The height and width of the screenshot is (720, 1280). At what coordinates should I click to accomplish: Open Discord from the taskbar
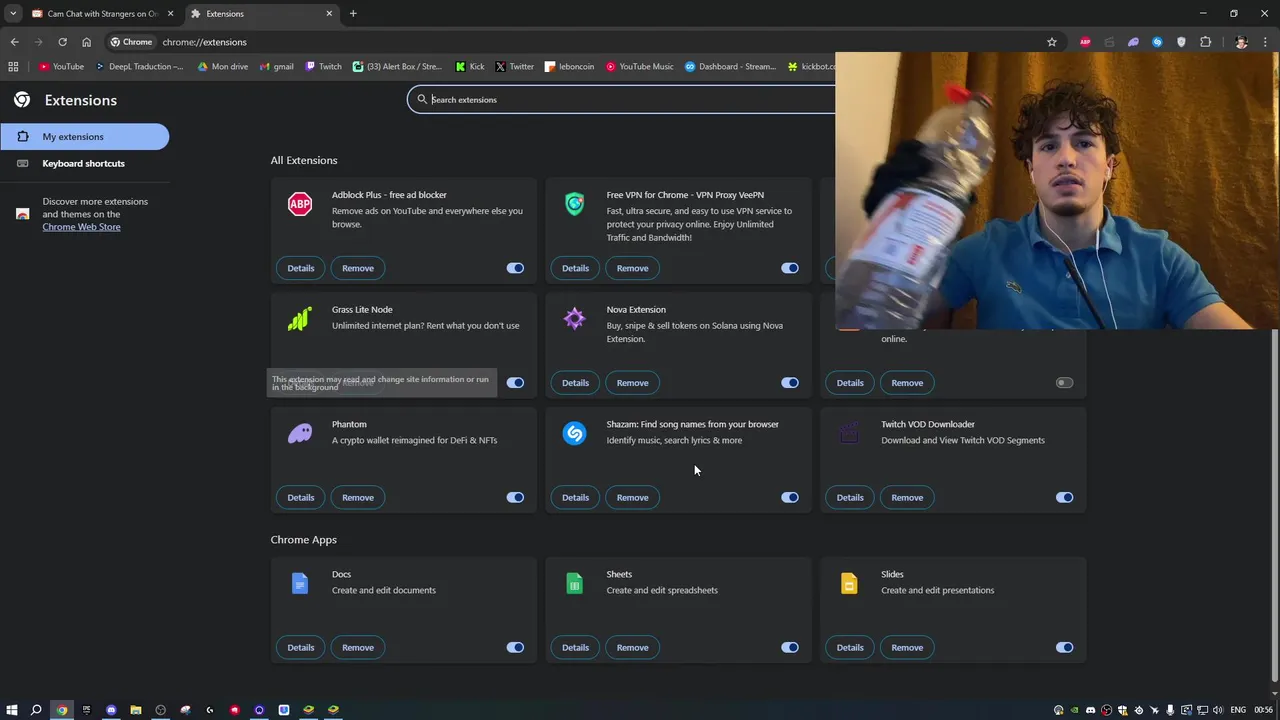tap(111, 710)
